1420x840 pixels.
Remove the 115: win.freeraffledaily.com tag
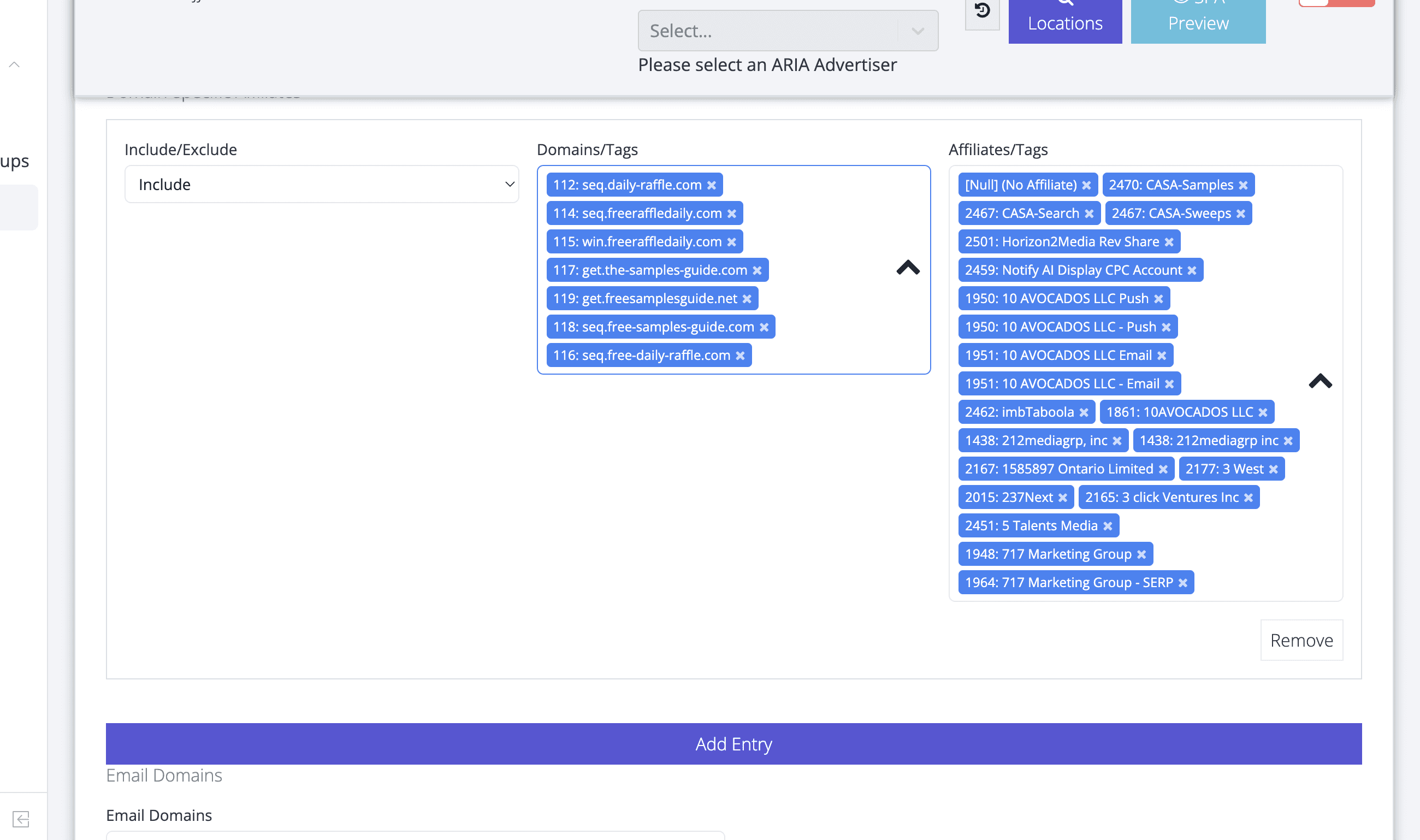tap(732, 242)
